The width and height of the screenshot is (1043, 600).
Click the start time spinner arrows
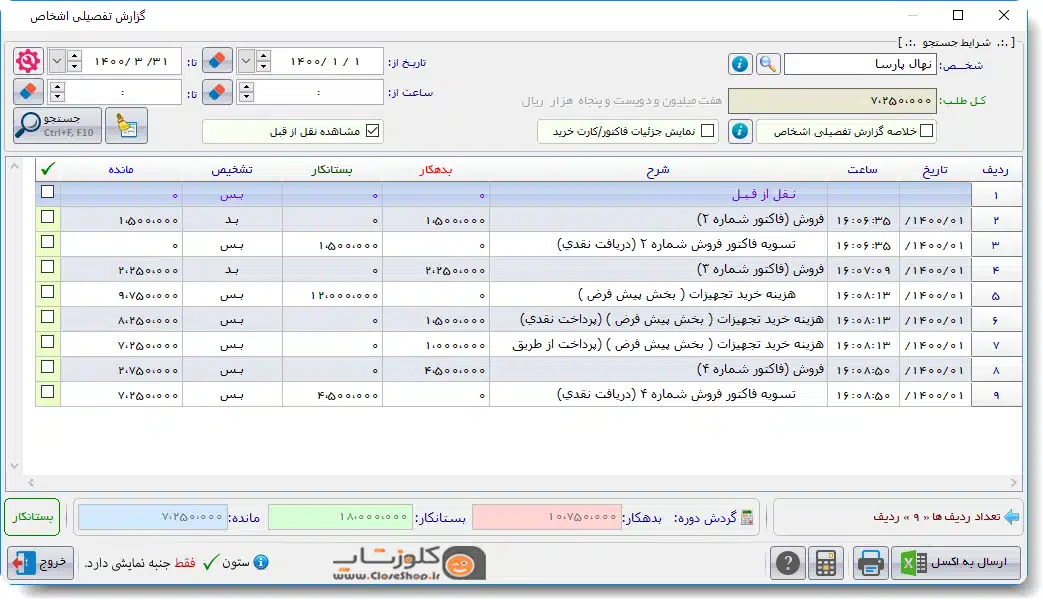246,92
